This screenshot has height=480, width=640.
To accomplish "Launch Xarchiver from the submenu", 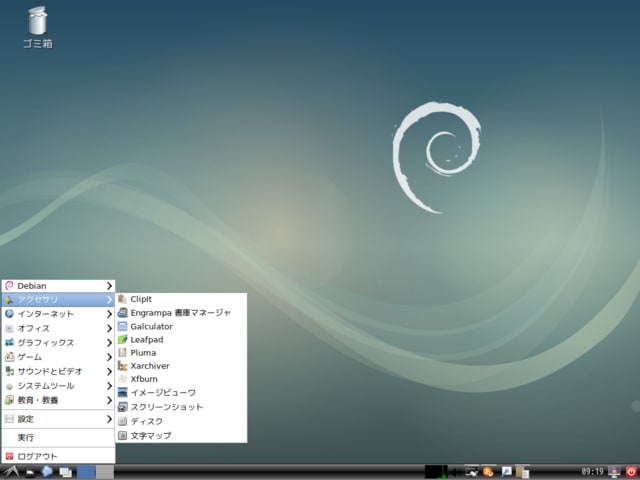I will pos(181,366).
